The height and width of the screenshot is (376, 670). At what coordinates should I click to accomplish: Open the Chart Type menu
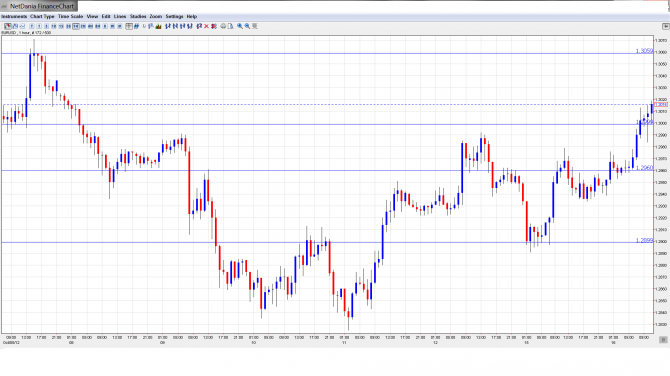click(42, 16)
